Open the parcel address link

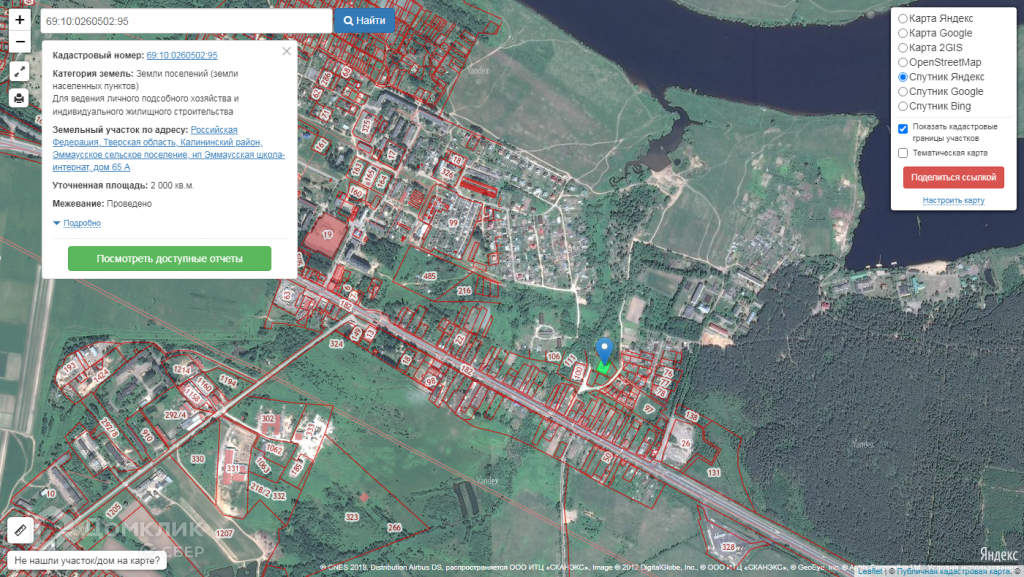pyautogui.click(x=169, y=148)
